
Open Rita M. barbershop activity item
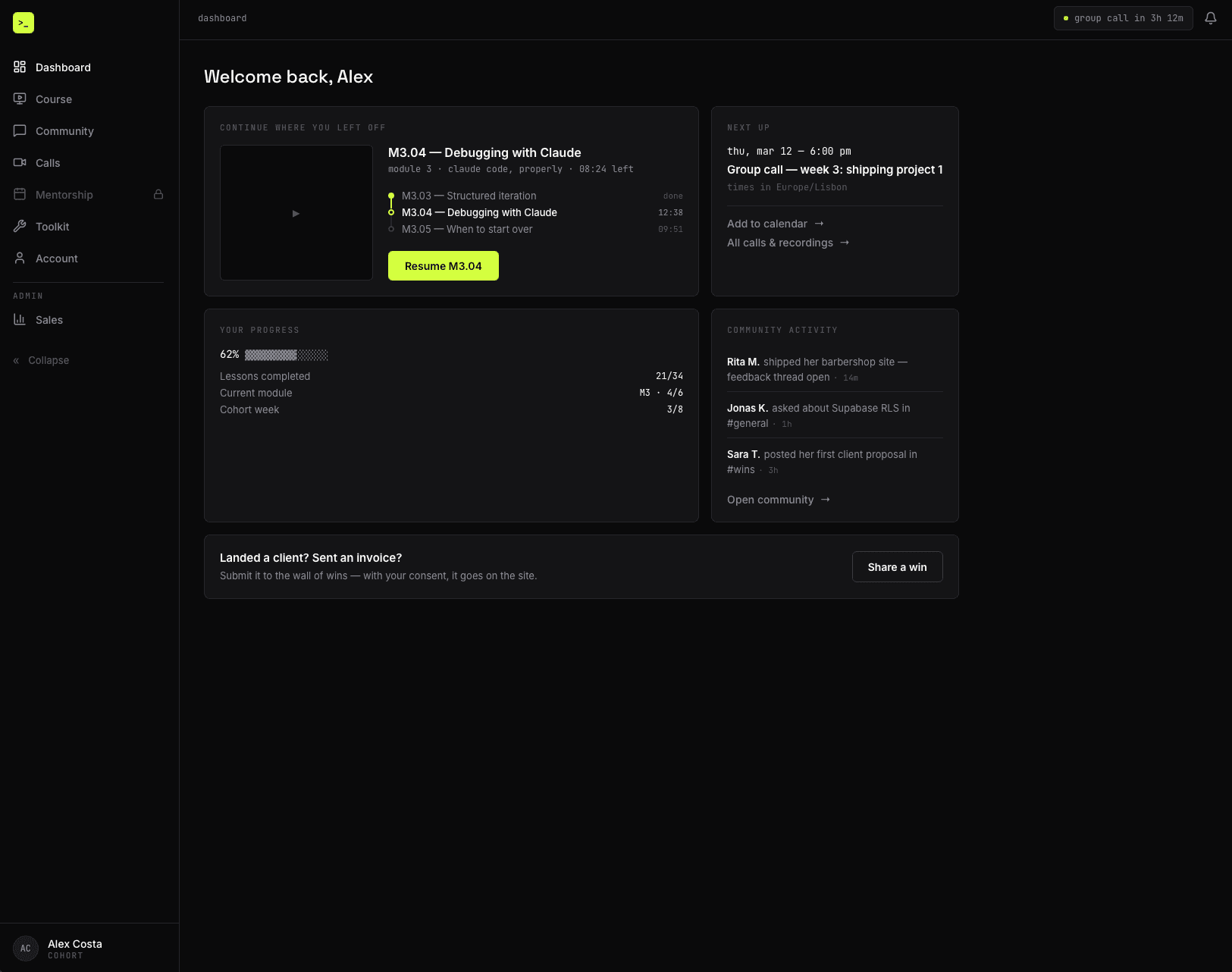[x=835, y=369]
